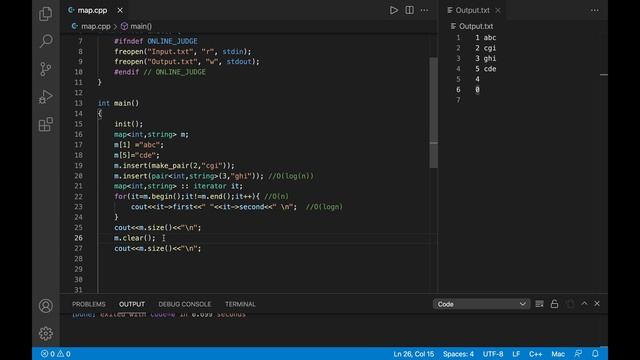Open the Accounts menu
Screen dimensions: 640x360
click(46, 306)
